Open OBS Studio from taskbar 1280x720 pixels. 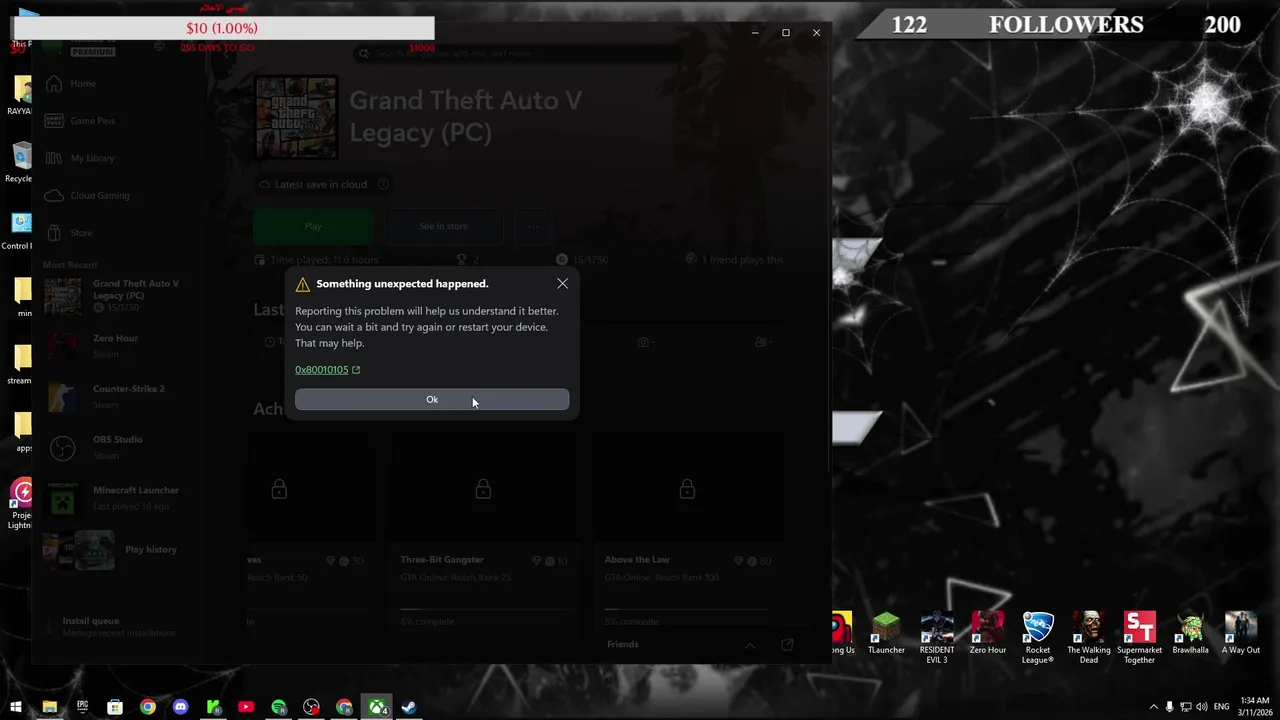coord(312,707)
